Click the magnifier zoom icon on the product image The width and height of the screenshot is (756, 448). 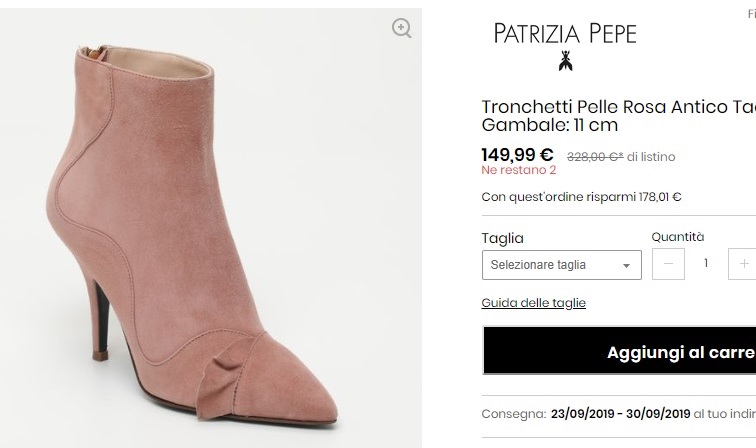(x=402, y=28)
